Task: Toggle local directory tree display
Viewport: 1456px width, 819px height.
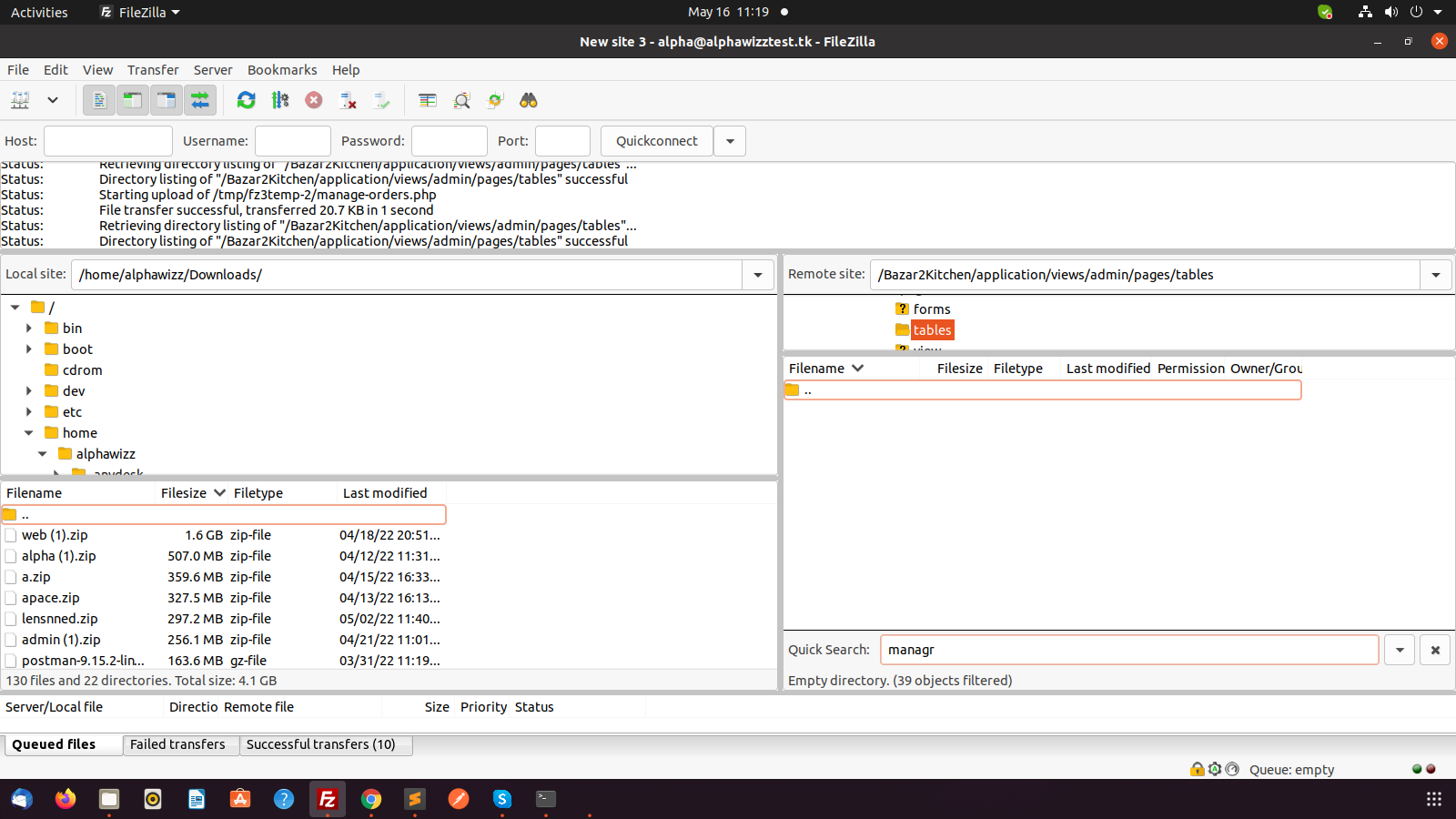Action: tap(133, 100)
